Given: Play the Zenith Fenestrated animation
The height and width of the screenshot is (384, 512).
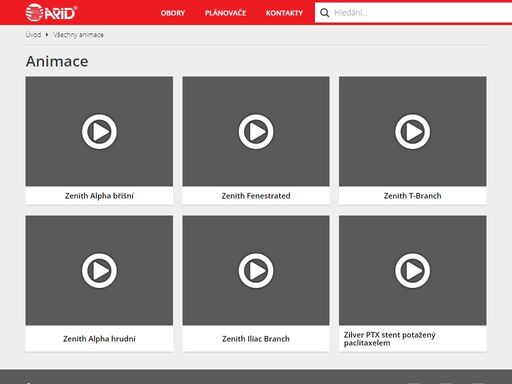Looking at the screenshot, I should coord(256,131).
